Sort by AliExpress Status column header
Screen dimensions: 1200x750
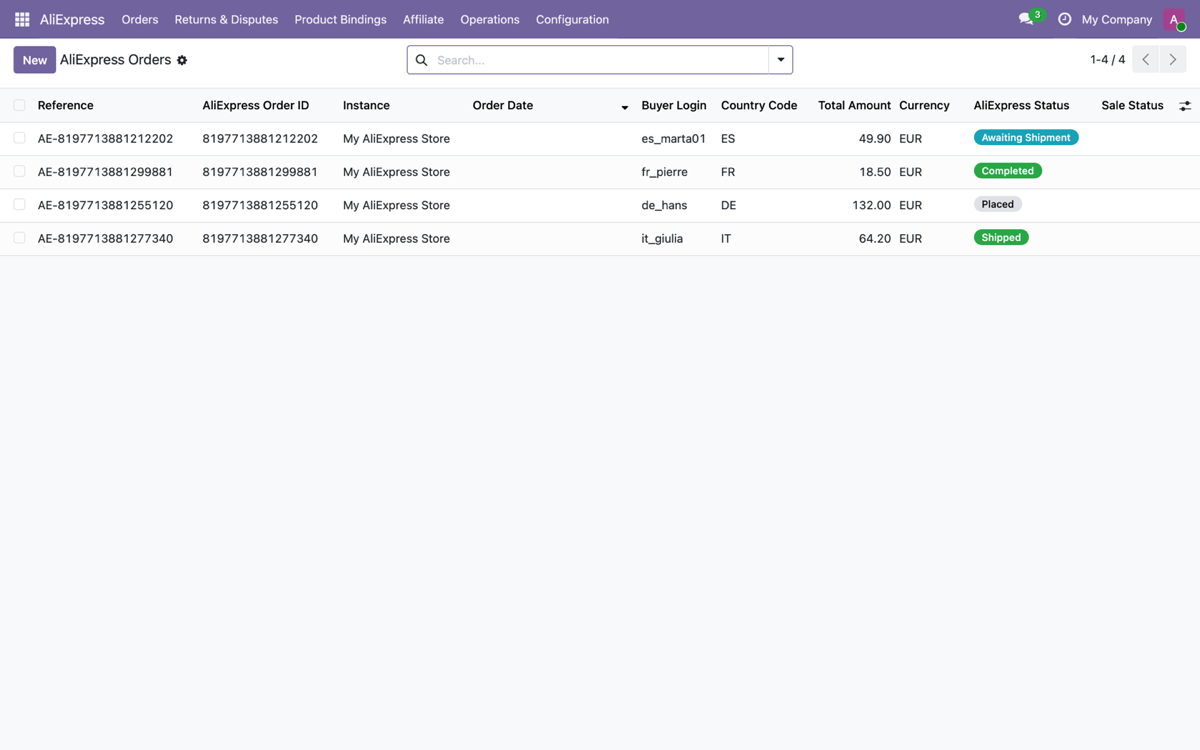tap(1021, 105)
